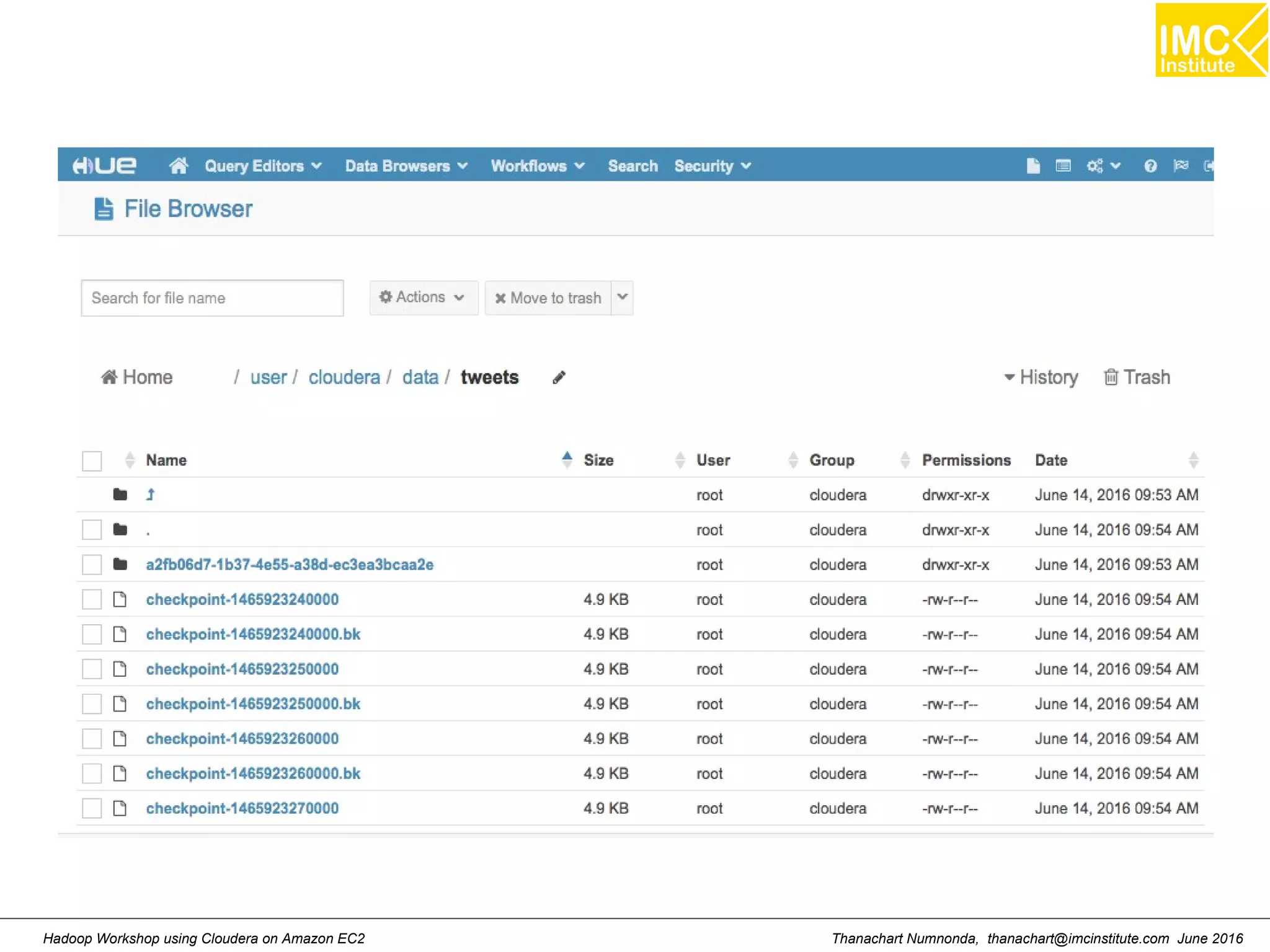Open the Job Browser list icon
The image size is (1270, 952).
tap(1063, 165)
